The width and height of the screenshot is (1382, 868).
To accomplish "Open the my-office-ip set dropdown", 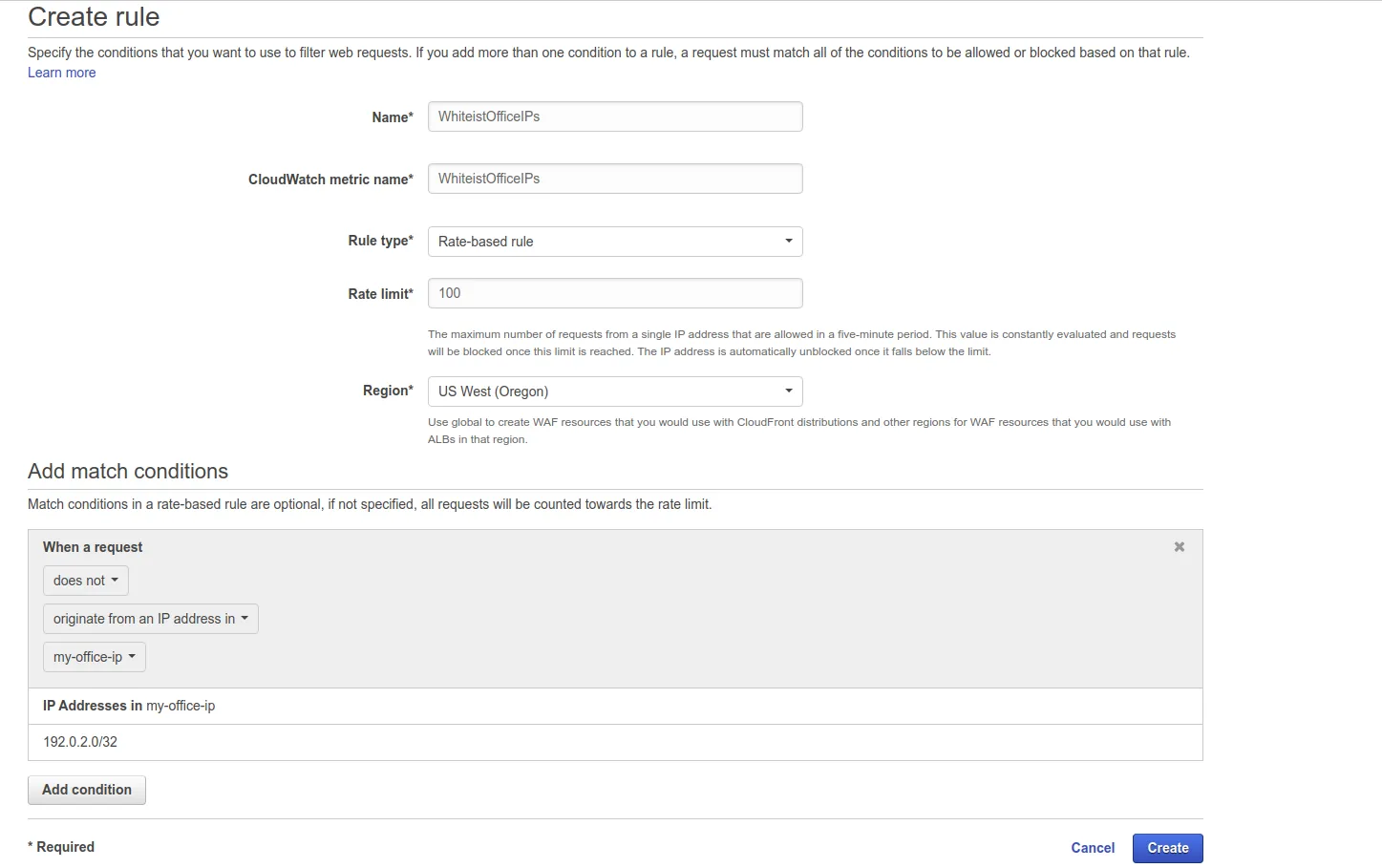I will [x=94, y=657].
